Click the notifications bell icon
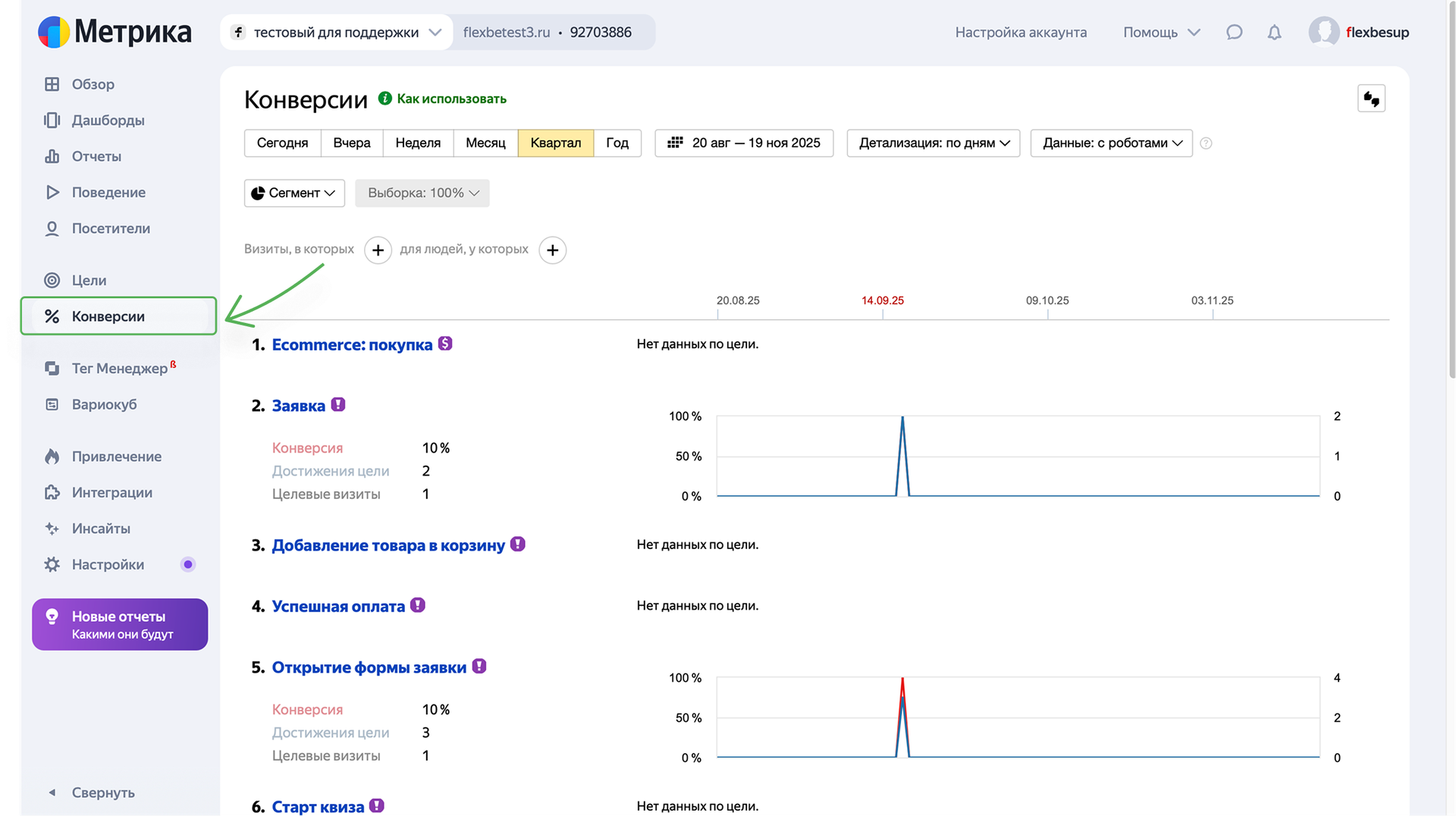1456x816 pixels. (1274, 33)
